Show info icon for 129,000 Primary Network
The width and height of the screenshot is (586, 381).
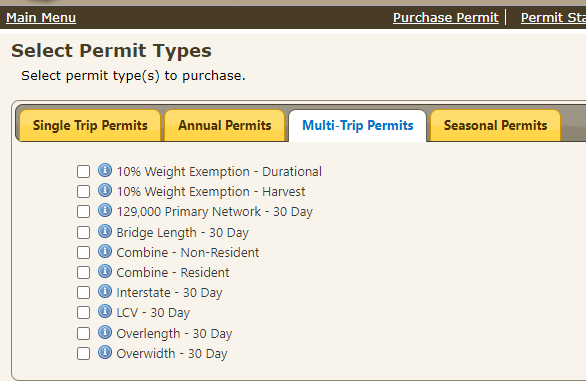[x=105, y=210]
